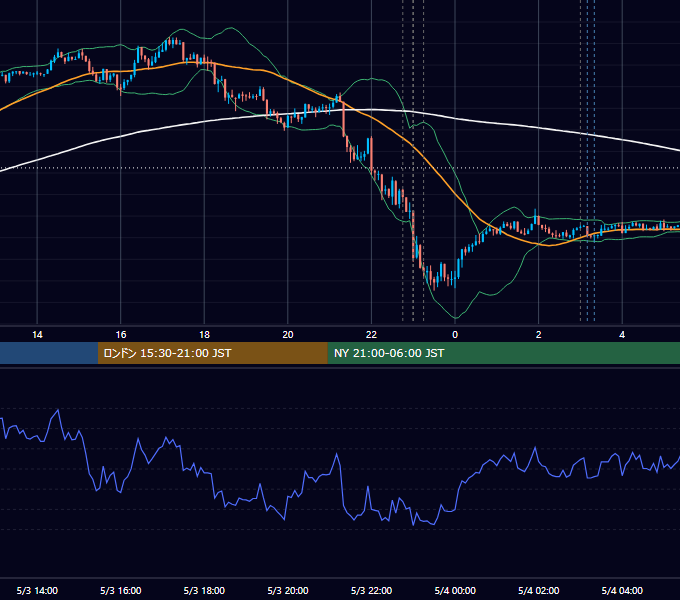Click the '14' hour axis label

[x=37, y=335]
